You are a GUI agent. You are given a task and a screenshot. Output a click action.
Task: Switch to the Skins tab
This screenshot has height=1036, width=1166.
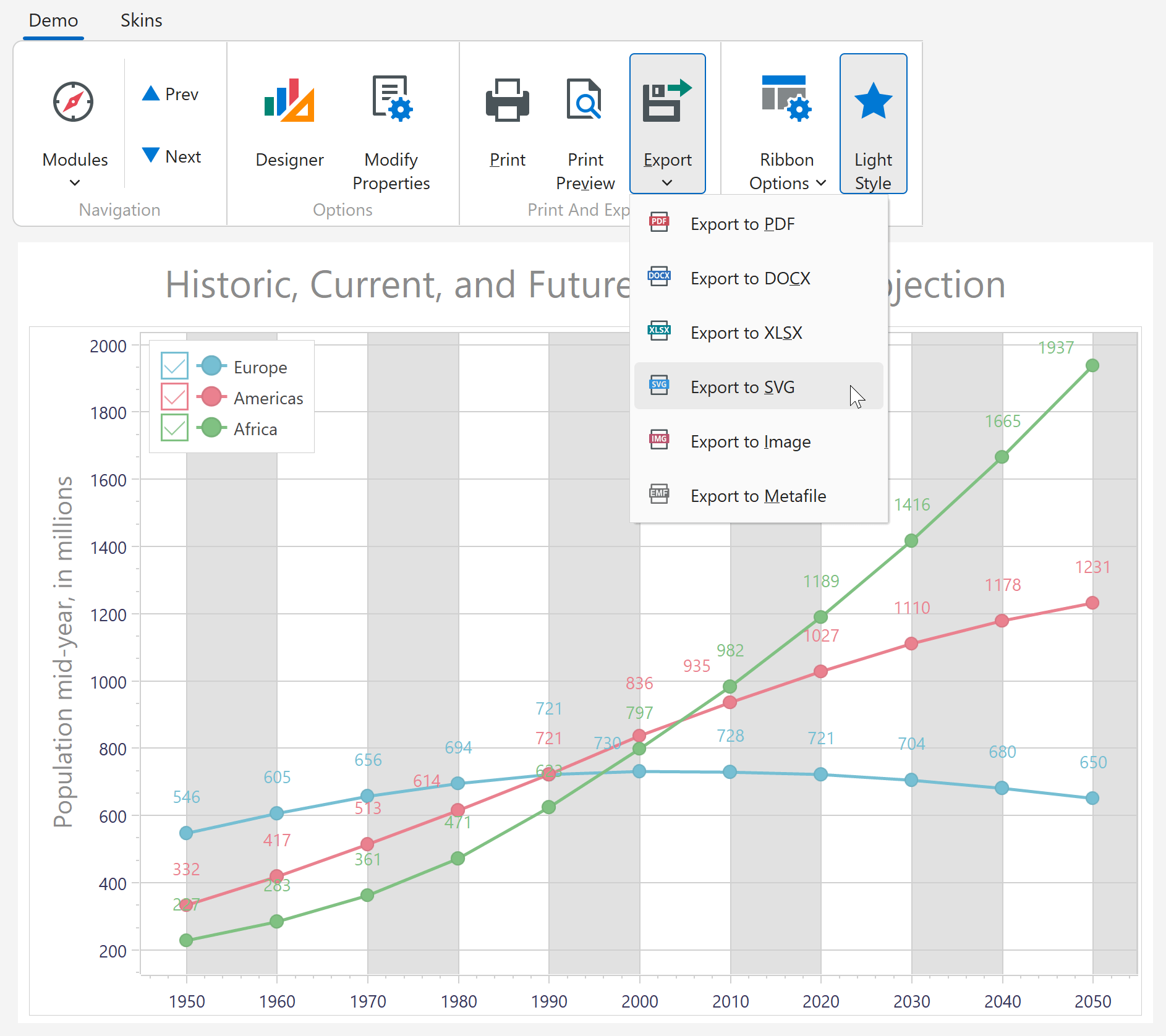pos(141,20)
